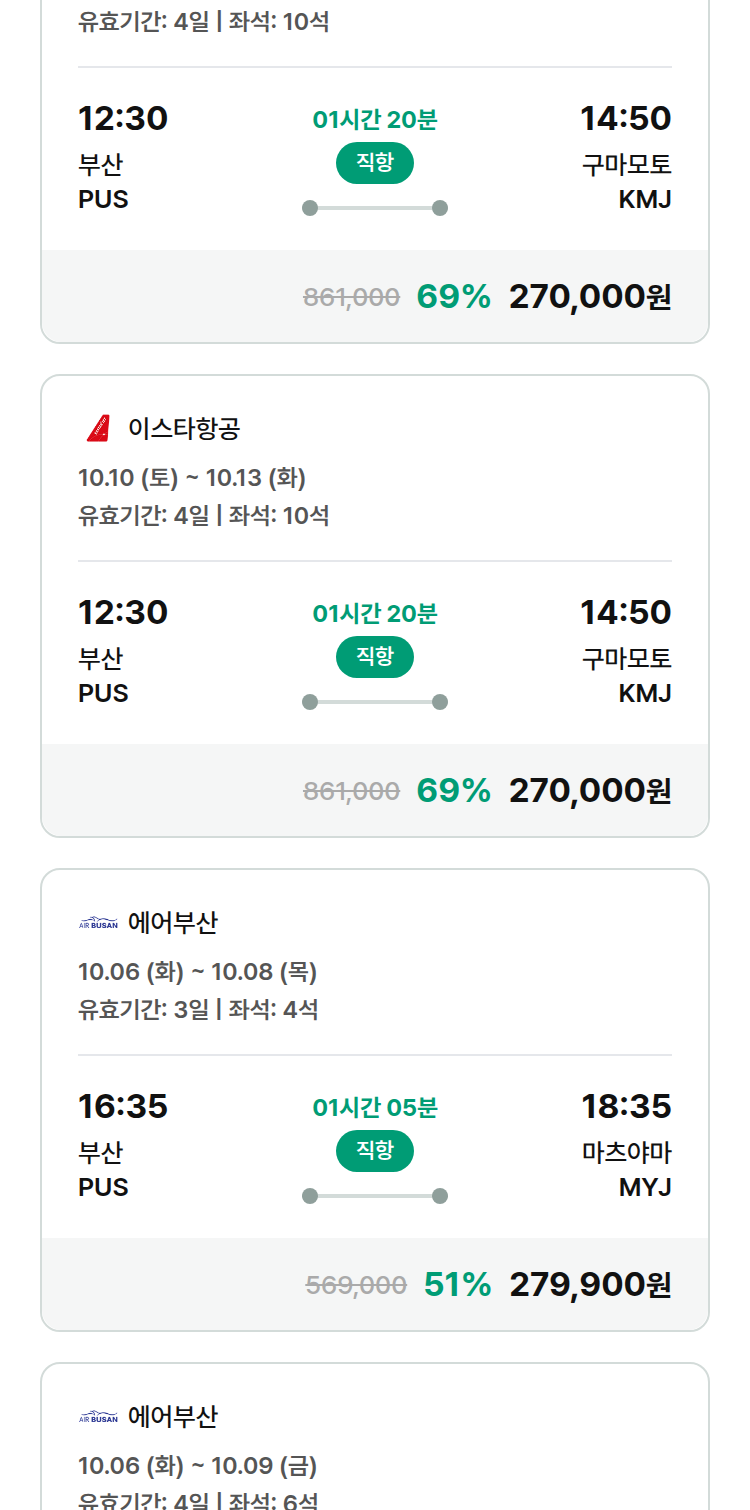Click the 유효기간: 3일 | 좌석: 4석 info line
The width and height of the screenshot is (750, 1510).
(x=198, y=1010)
